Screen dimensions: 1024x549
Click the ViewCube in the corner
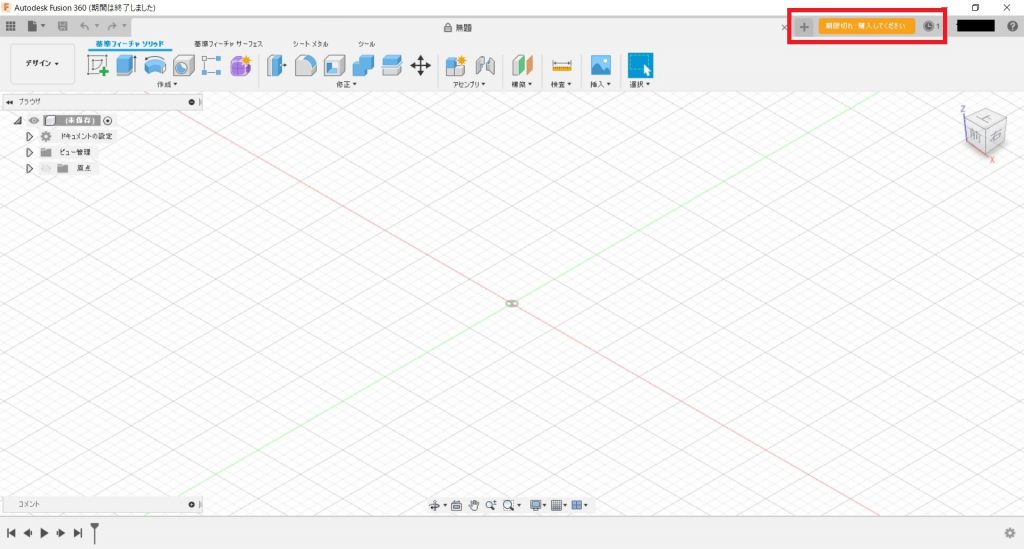tap(983, 132)
